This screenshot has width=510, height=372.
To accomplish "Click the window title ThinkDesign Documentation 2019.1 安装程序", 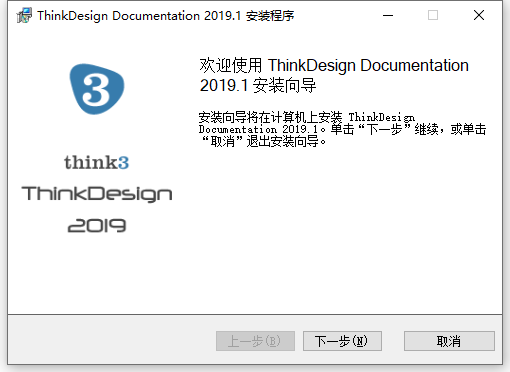I will pyautogui.click(x=166, y=16).
